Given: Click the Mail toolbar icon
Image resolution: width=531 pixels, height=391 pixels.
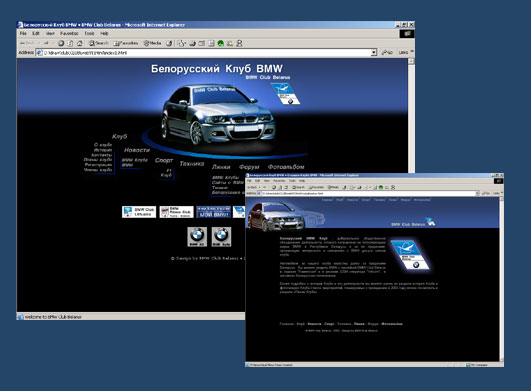Looking at the screenshot, I should 182,43.
